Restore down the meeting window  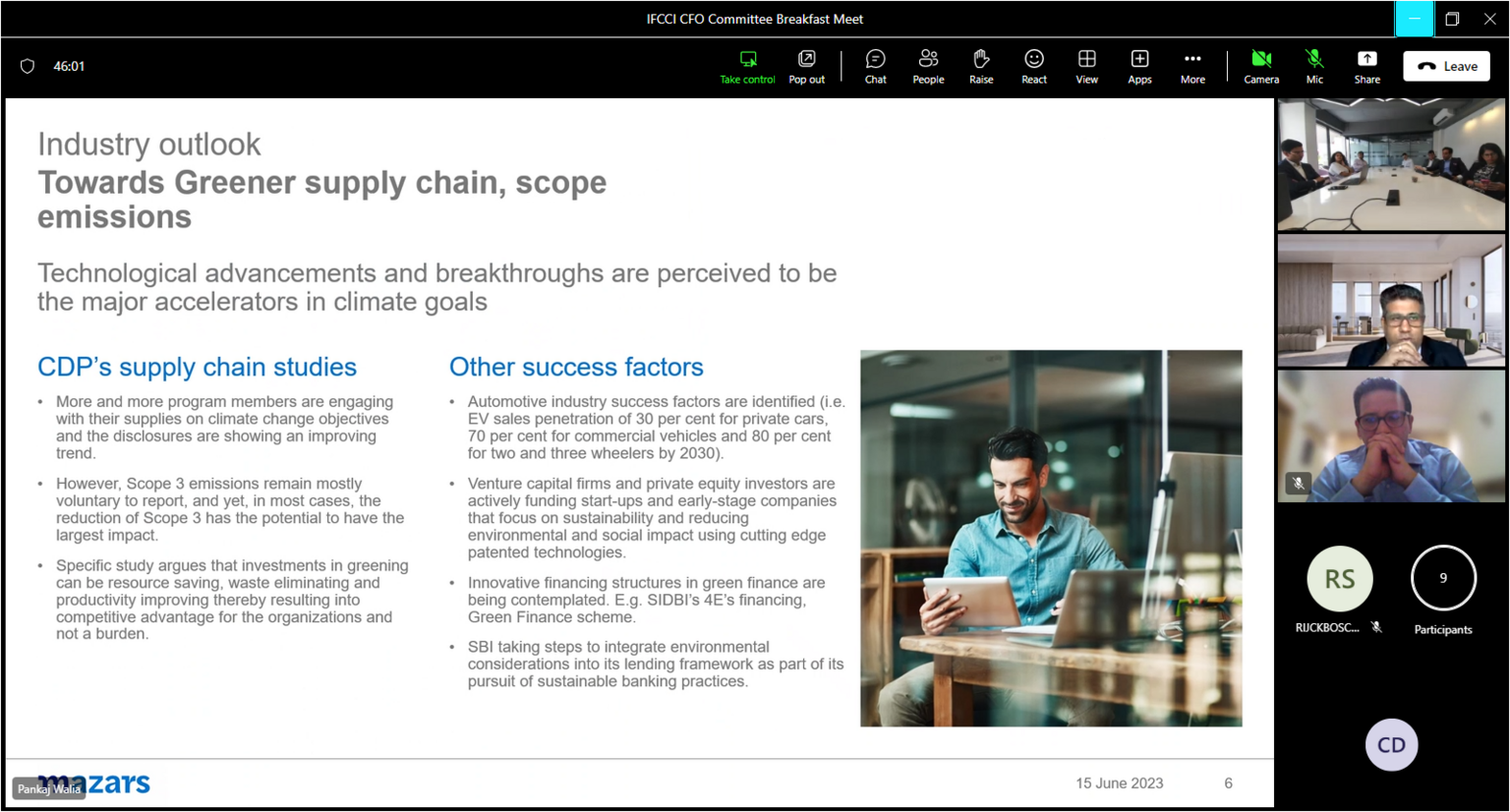[x=1452, y=19]
